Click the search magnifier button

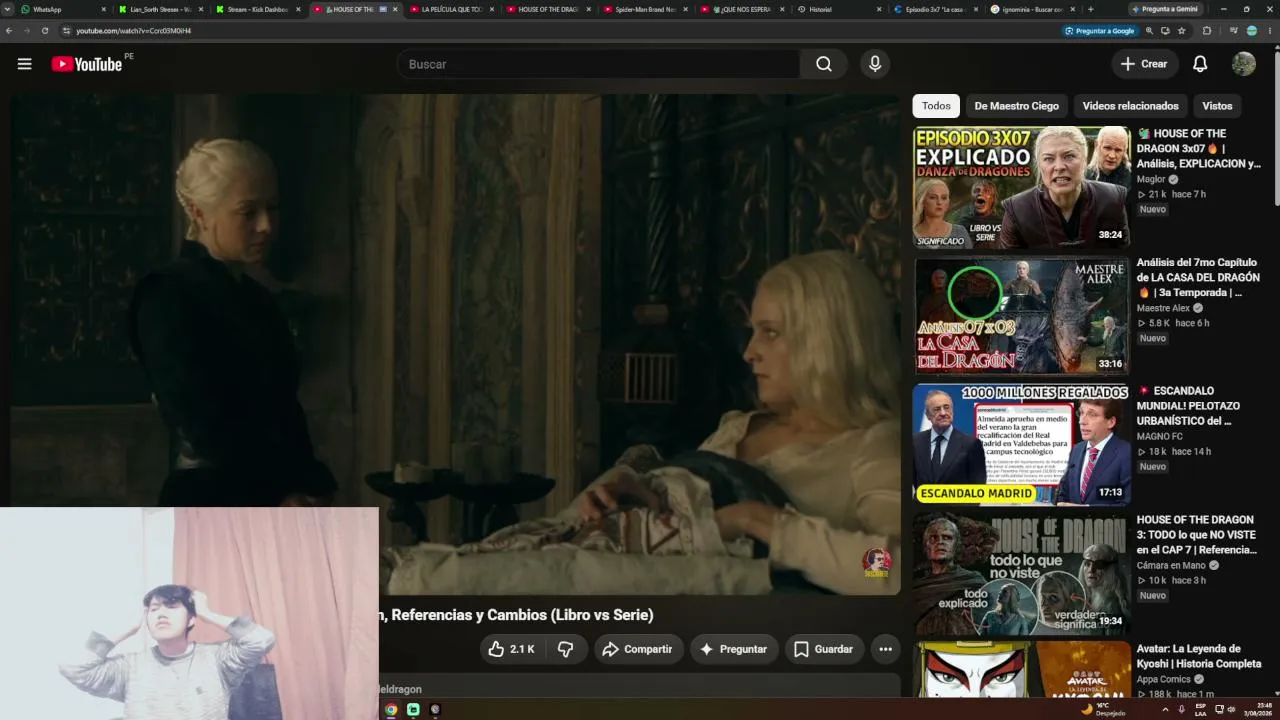pos(823,64)
